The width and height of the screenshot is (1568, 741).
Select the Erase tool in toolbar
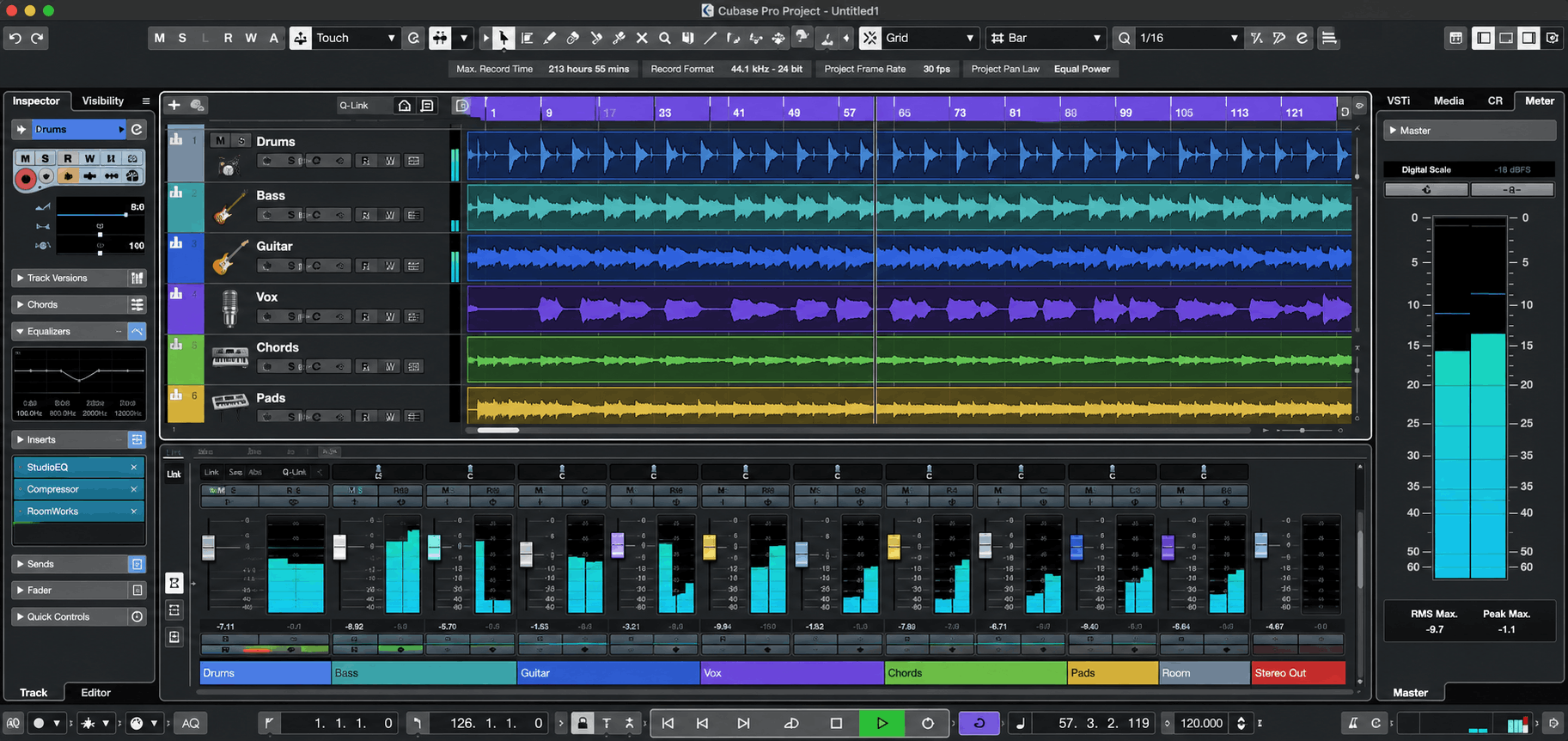[573, 38]
